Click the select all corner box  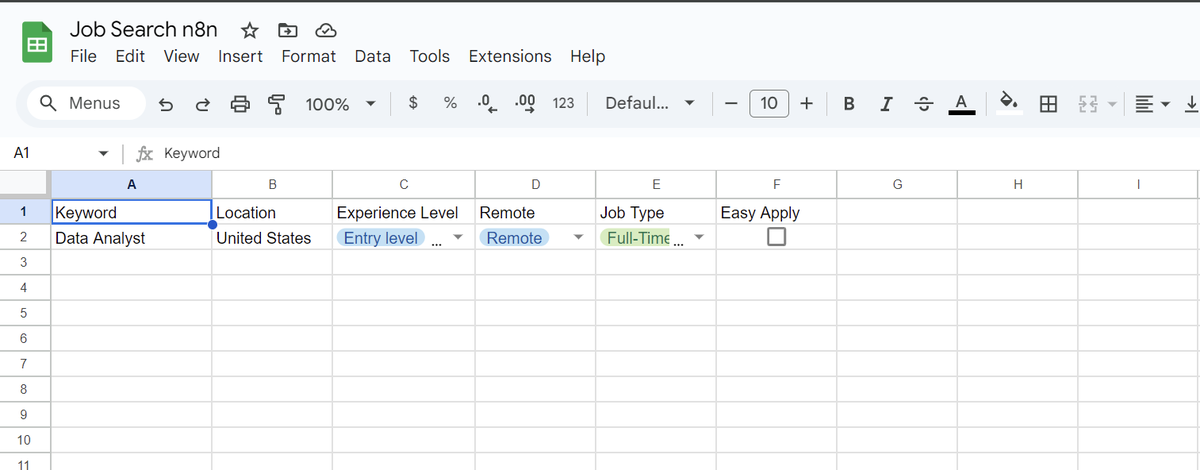coord(25,184)
